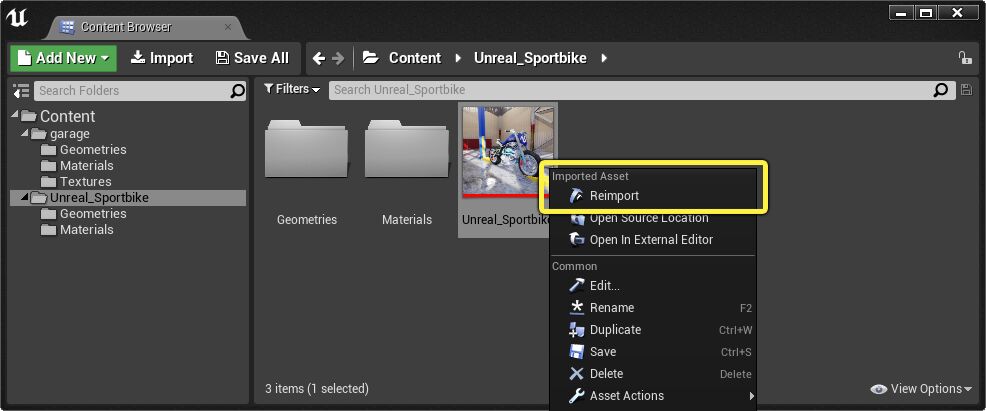
Task: Toggle the sources panel view icon
Action: pos(21,90)
